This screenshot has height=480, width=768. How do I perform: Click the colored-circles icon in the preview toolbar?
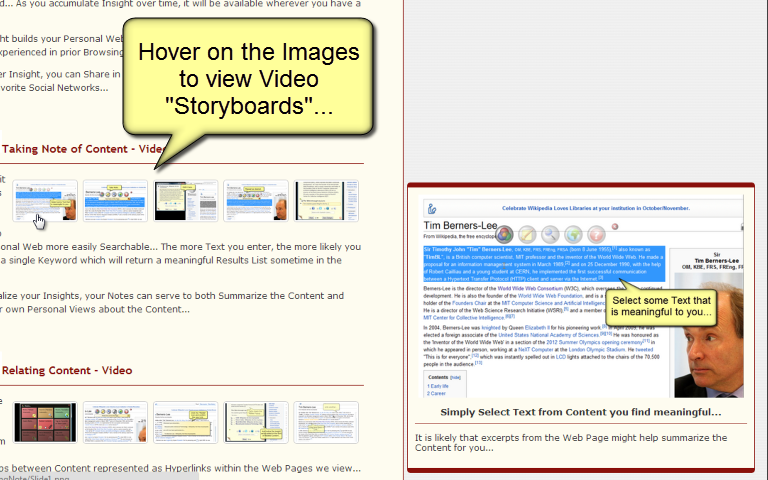(x=504, y=235)
